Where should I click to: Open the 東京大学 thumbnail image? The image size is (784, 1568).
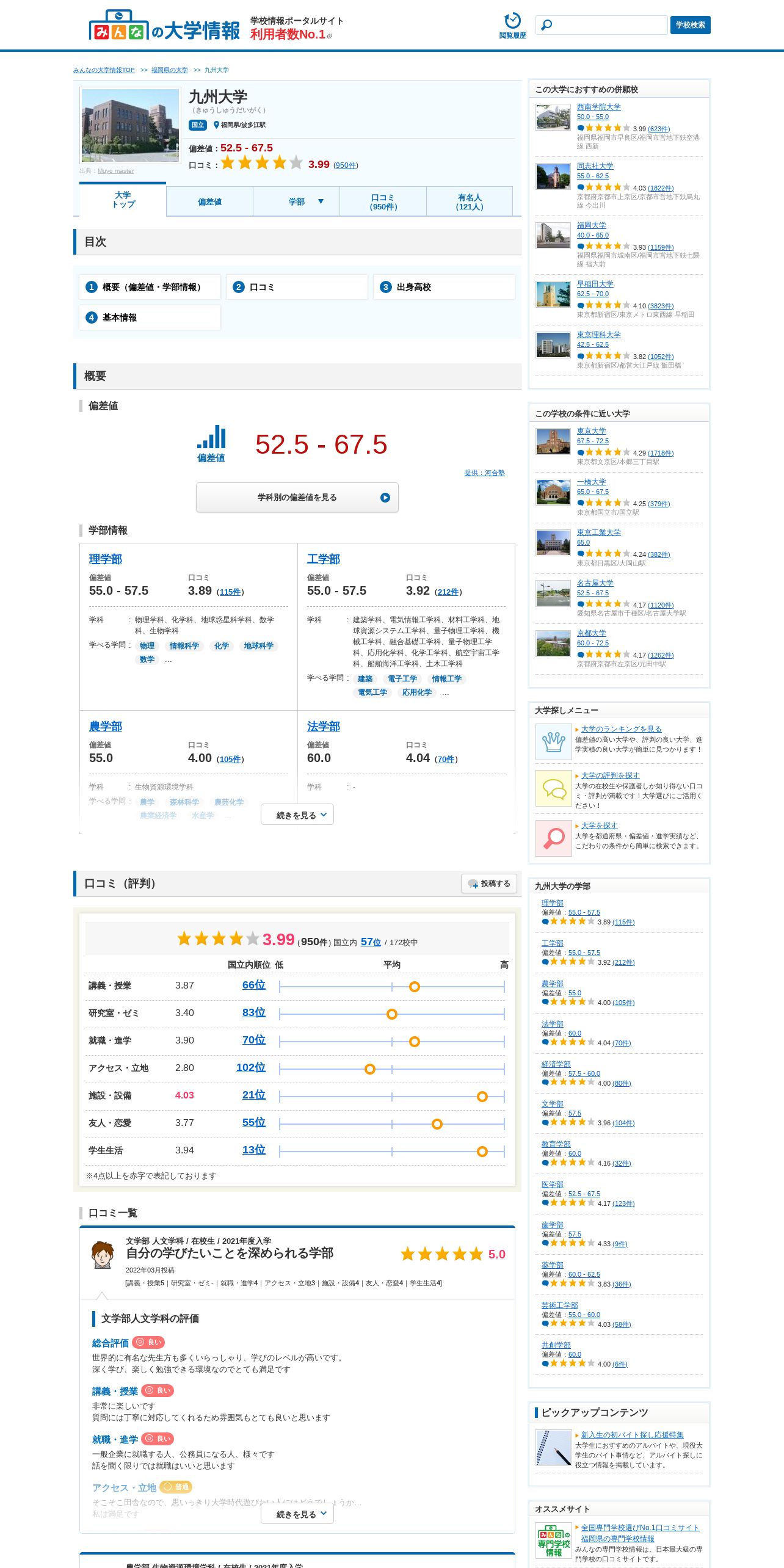pyautogui.click(x=553, y=441)
